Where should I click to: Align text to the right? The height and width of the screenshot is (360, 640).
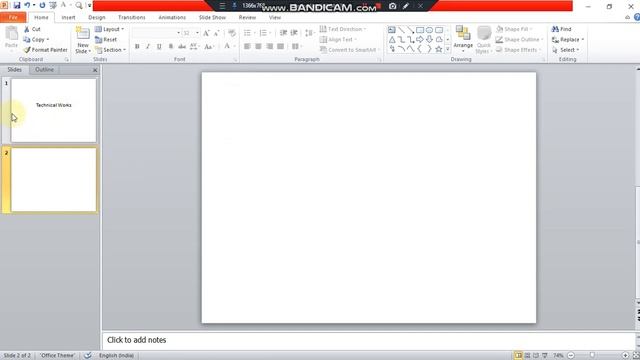coord(269,47)
